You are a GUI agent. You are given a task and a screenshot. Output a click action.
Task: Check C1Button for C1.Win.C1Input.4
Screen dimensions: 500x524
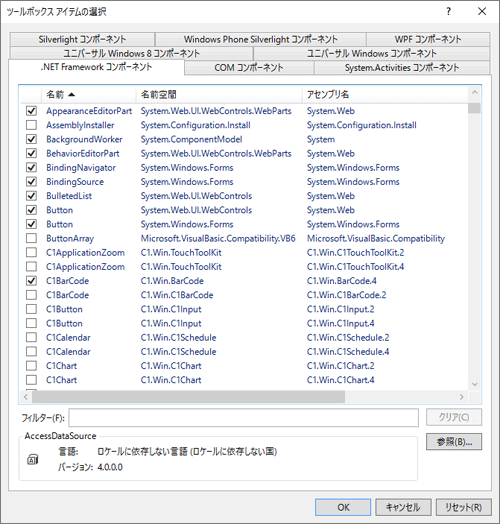pos(31,323)
